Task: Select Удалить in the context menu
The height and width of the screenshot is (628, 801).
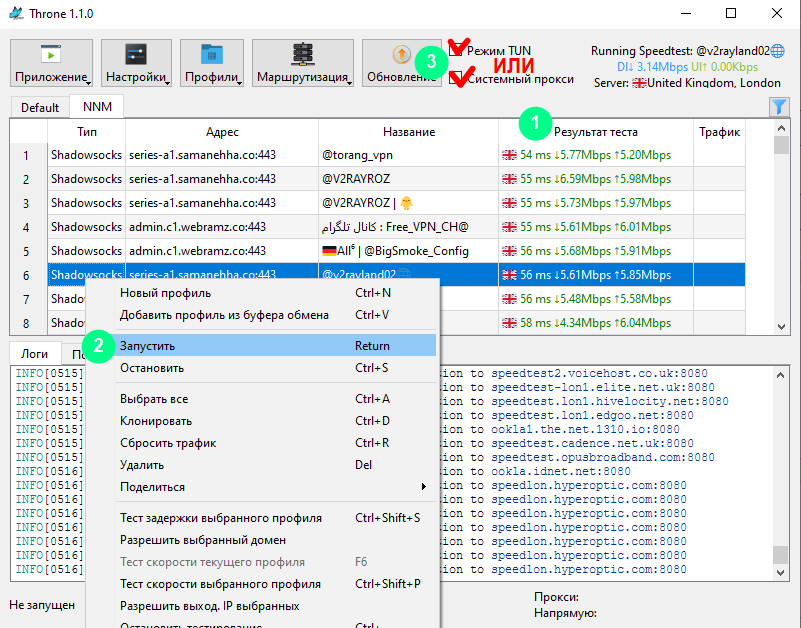Action: [x=142, y=465]
